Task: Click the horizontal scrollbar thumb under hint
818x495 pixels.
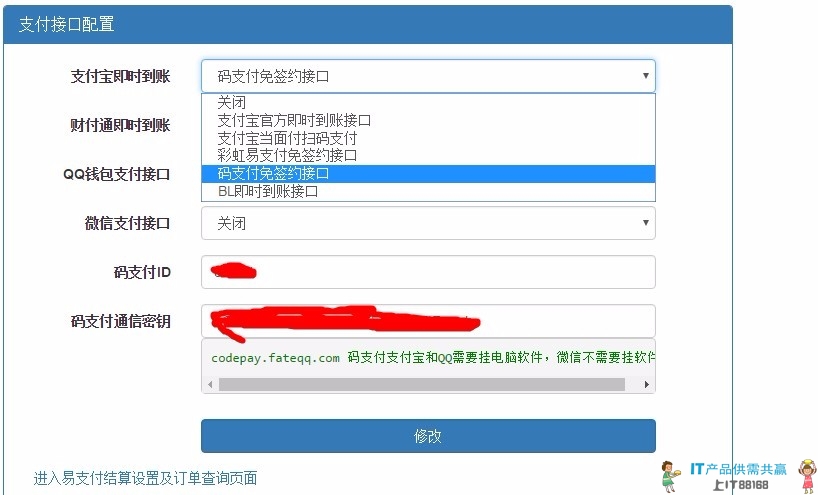Action: coord(420,384)
